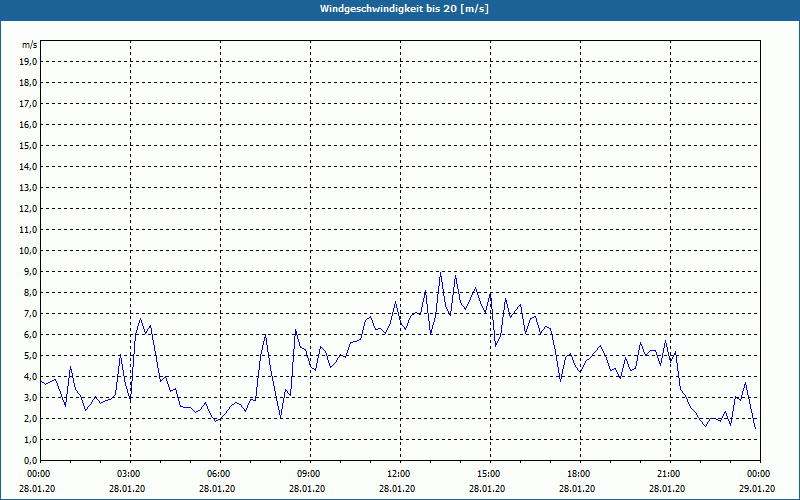Select the '4,0' axis value
800x500 pixels.
tap(31, 377)
